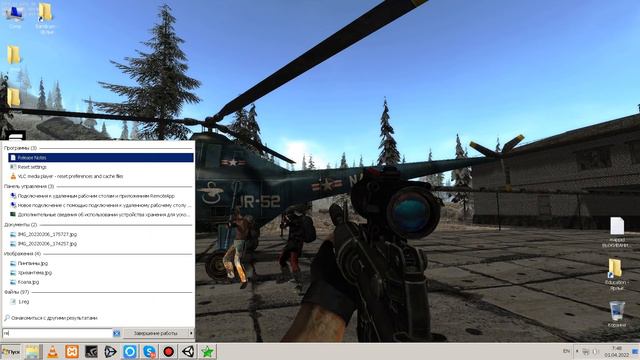The width and height of the screenshot is (640, 360).
Task: Open the dark Unity Hub taskbar icon
Action: point(111,352)
